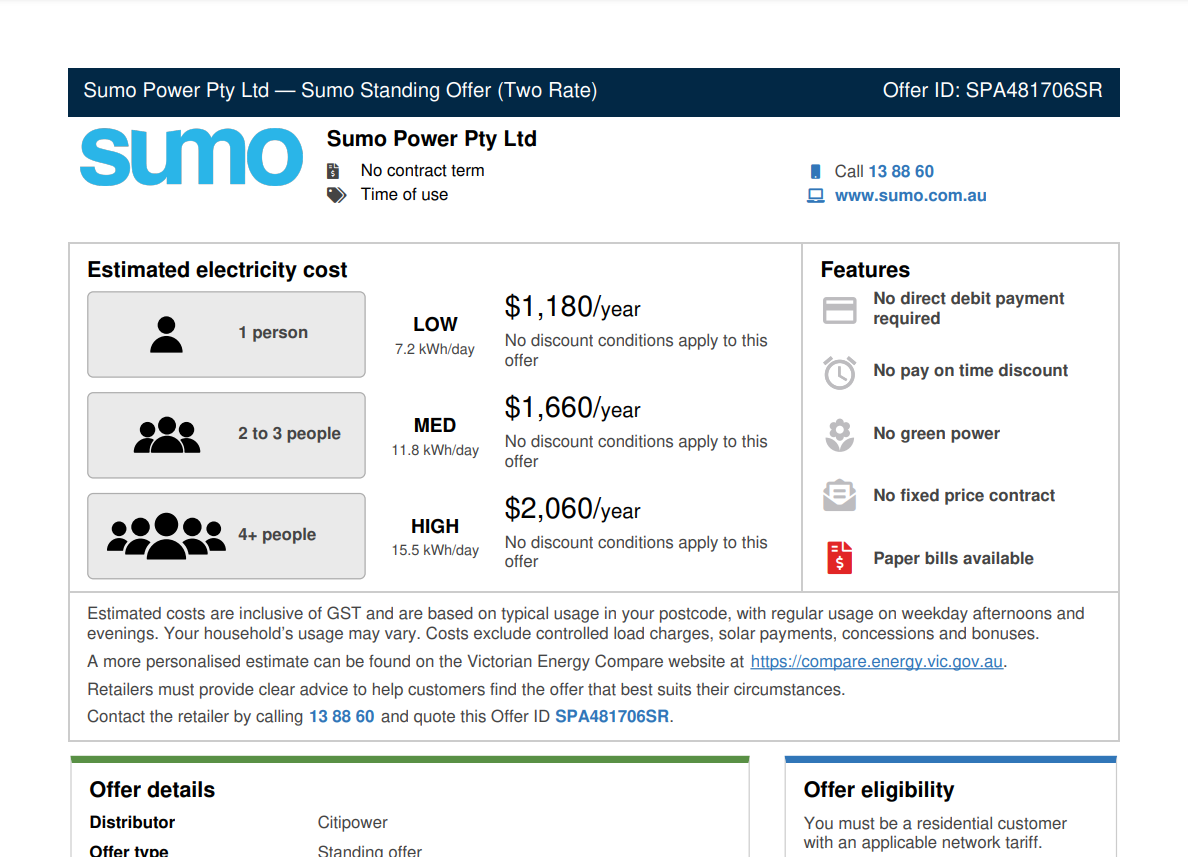Click the three-people group icon
The width and height of the screenshot is (1188, 857).
click(167, 435)
